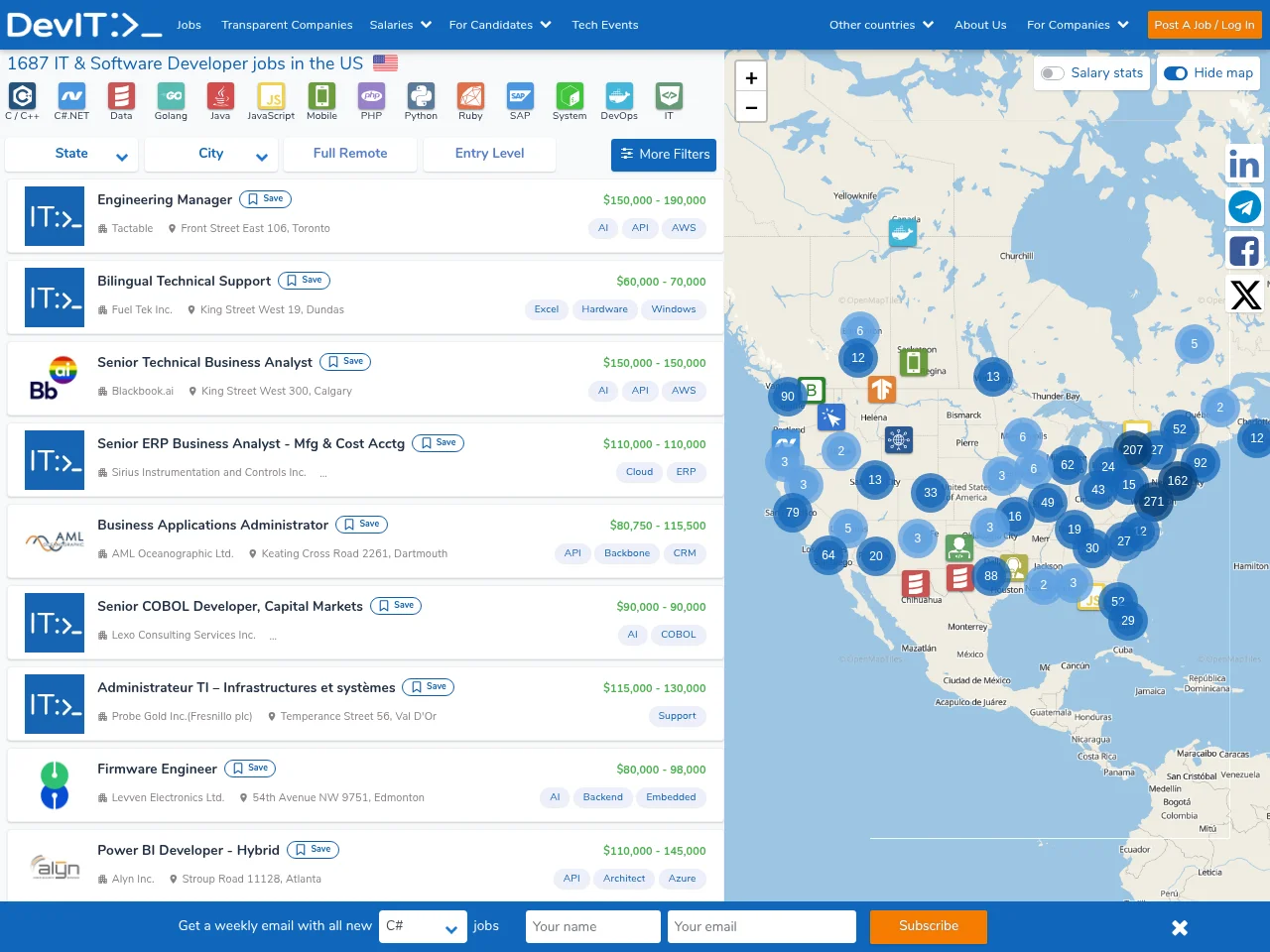This screenshot has width=1270, height=952.
Task: Open the DevIT logo home link
Action: point(83,24)
